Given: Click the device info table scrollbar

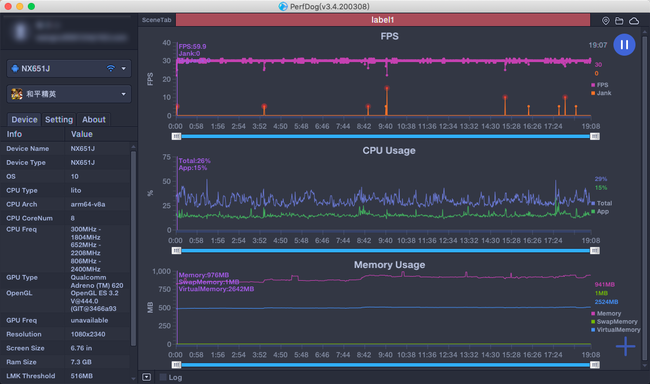Looking at the screenshot, I should coord(133,248).
